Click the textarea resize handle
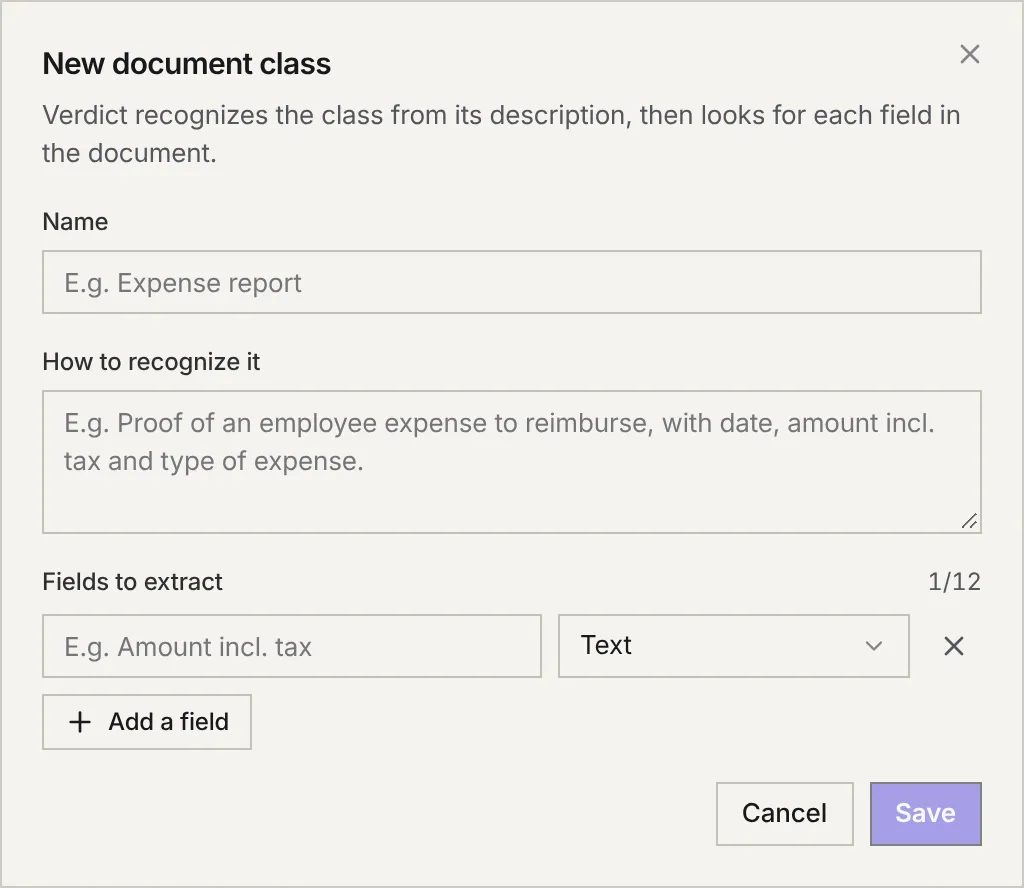This screenshot has width=1024, height=888. (970, 521)
